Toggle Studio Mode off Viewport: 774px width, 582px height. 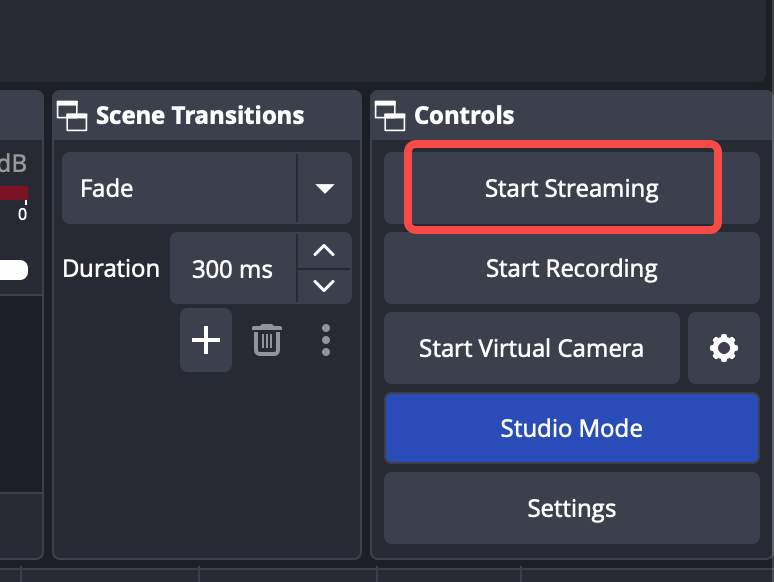tap(572, 428)
